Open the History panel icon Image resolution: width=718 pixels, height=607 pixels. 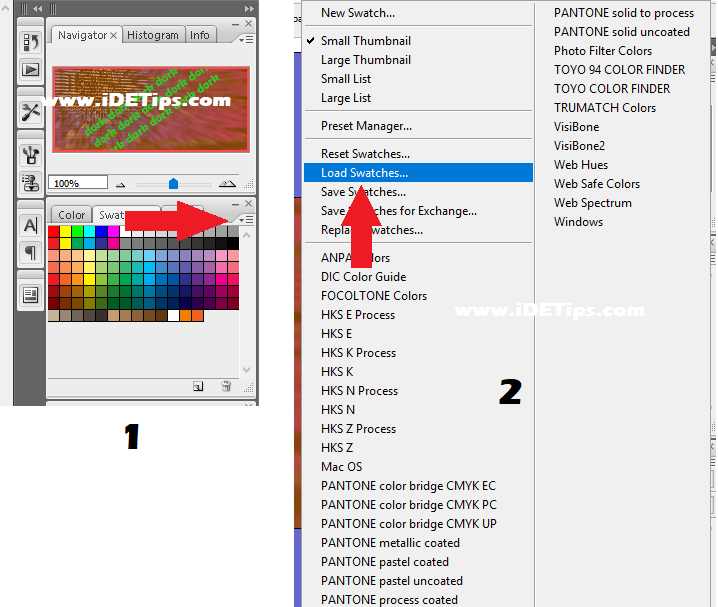[x=31, y=42]
